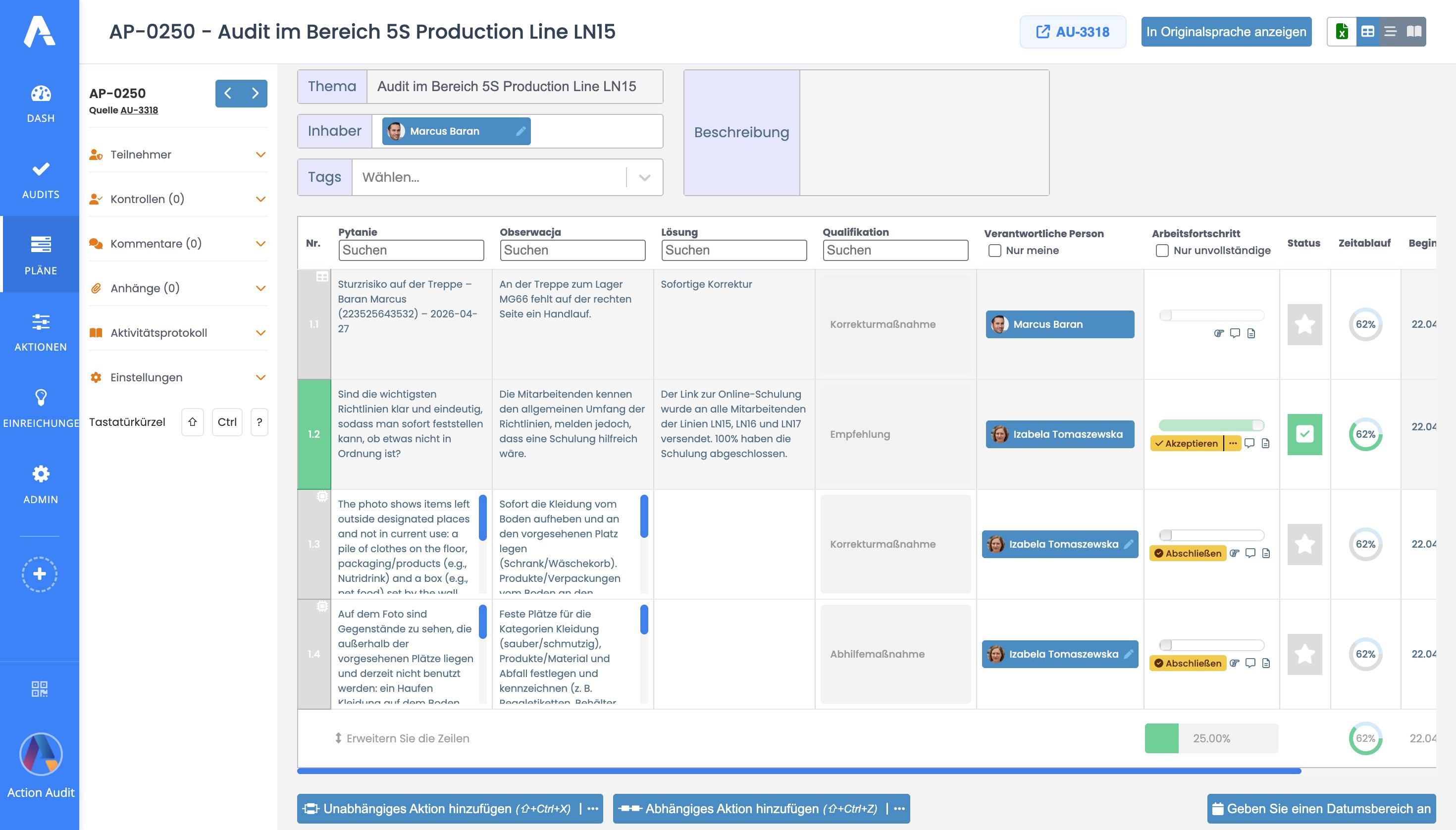Edit responsible person pencil in row 1.3
Image resolution: width=1456 pixels, height=830 pixels.
click(x=1128, y=544)
